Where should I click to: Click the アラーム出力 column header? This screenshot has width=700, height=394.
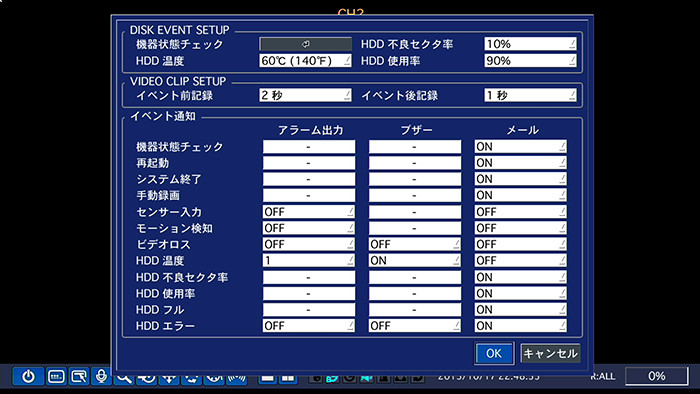pos(311,130)
